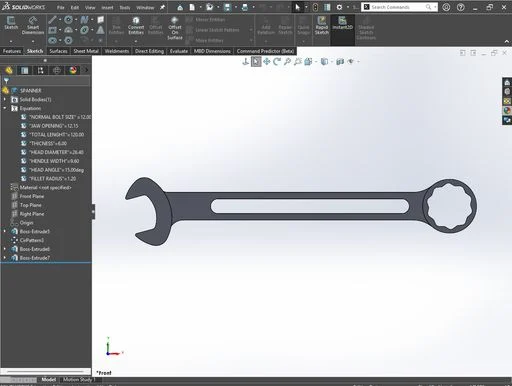Toggle the Rapid Sketch tool
Screen dimensions: 512x386
pyautogui.click(x=322, y=25)
